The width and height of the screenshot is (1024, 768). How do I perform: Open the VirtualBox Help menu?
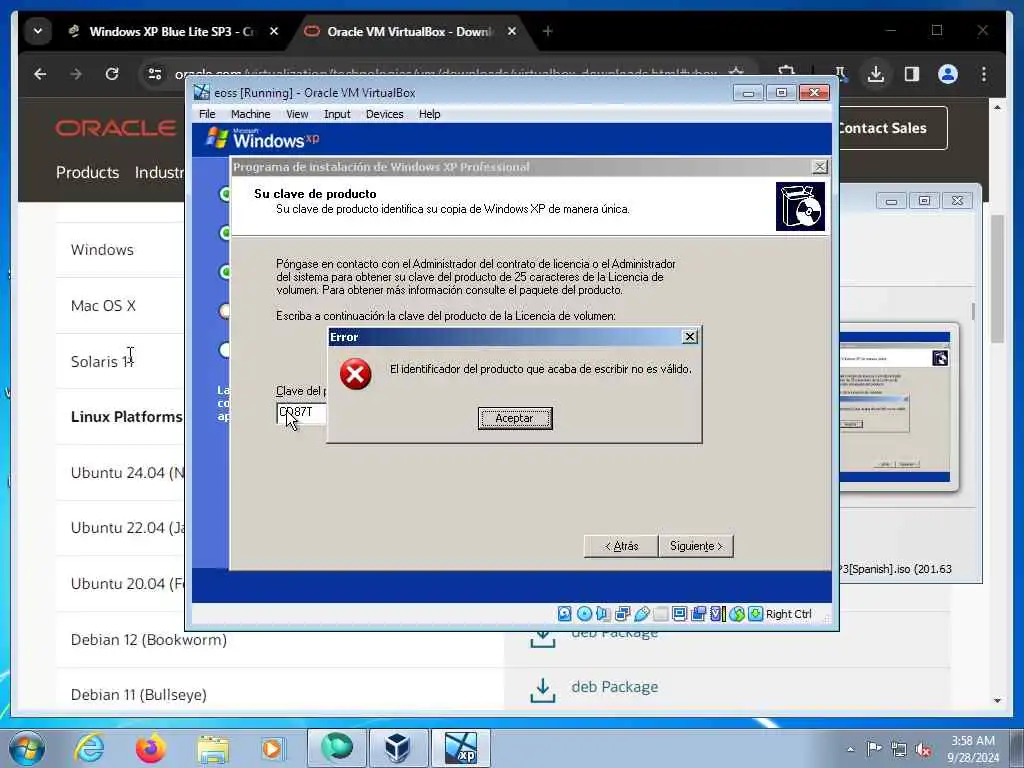(430, 114)
